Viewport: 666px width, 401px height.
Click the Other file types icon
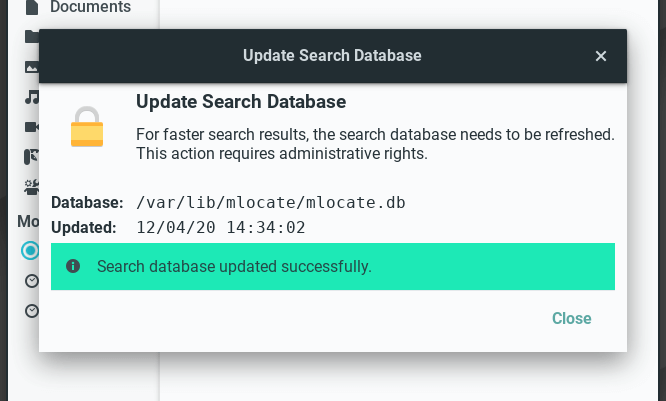[32, 186]
